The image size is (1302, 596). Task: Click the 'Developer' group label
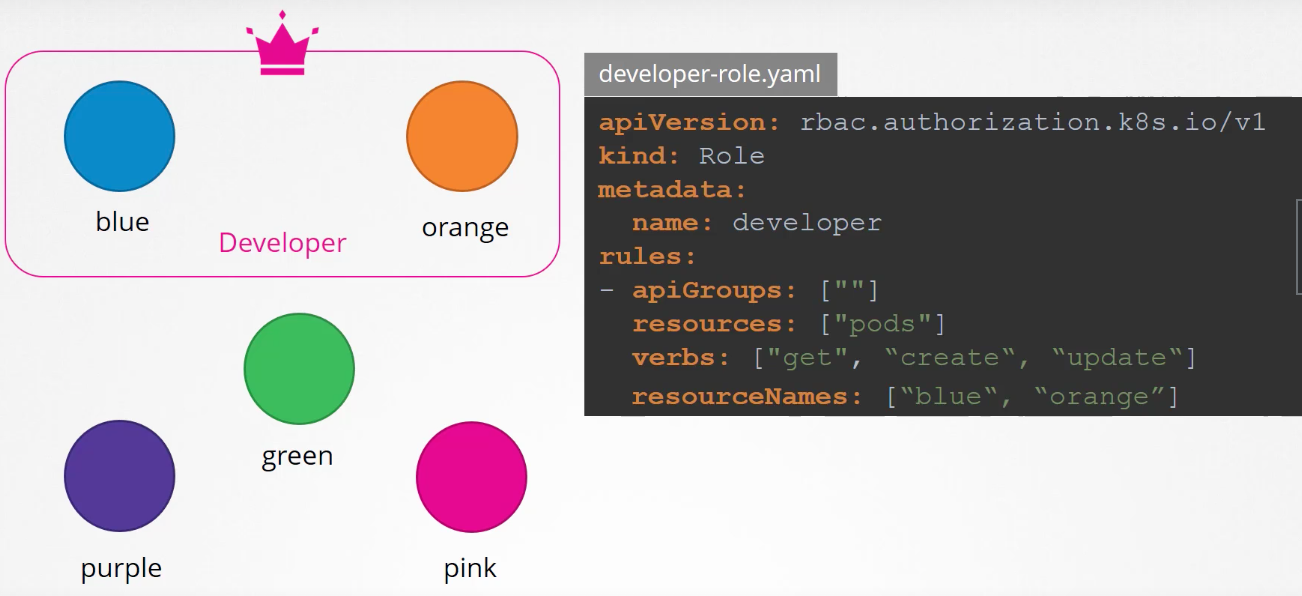[x=282, y=243]
